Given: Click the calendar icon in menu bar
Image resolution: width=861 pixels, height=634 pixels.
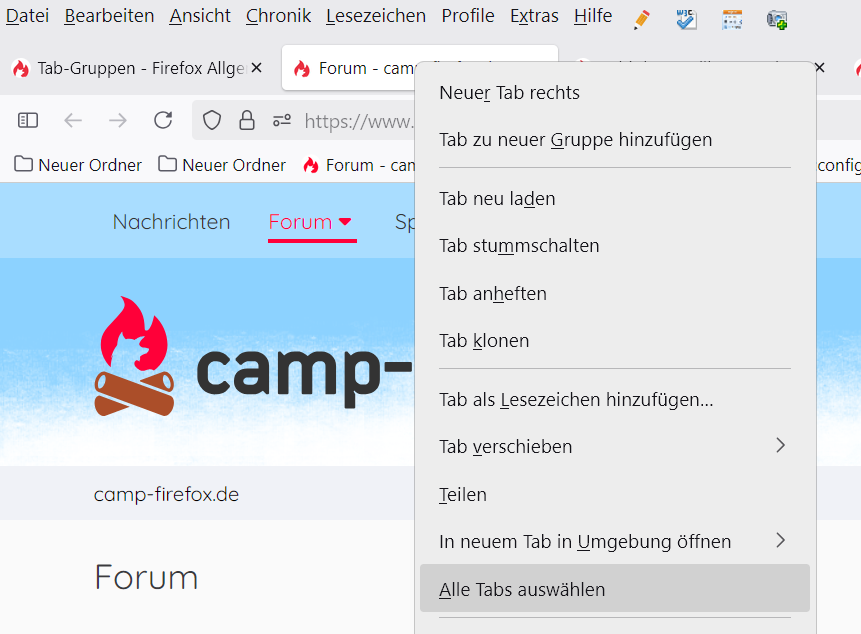Looking at the screenshot, I should click(x=732, y=20).
